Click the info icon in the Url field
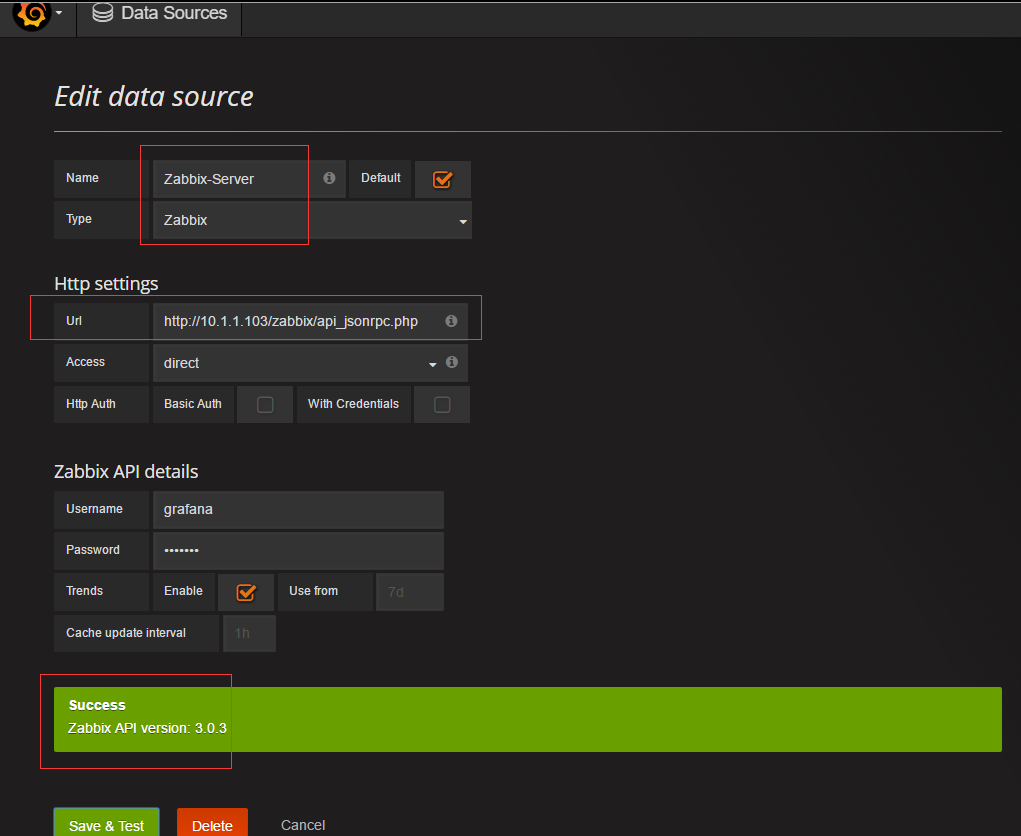 (x=451, y=321)
